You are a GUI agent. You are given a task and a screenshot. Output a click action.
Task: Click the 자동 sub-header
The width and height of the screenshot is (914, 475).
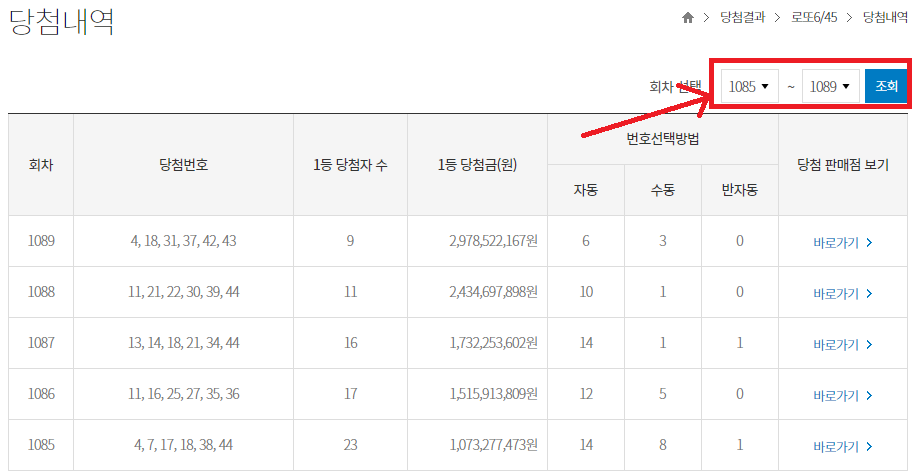tap(586, 190)
